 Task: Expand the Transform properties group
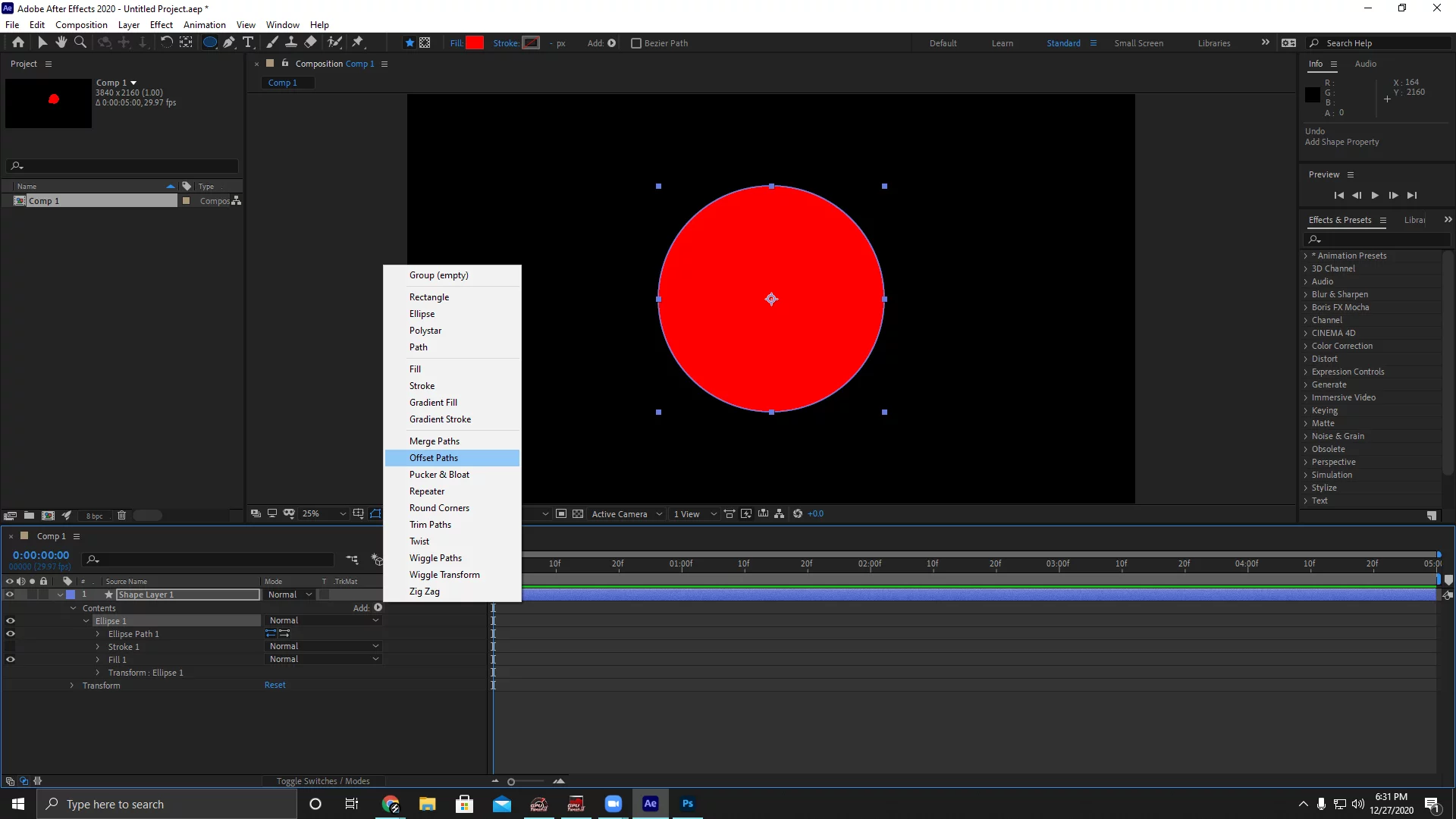pos(72,685)
